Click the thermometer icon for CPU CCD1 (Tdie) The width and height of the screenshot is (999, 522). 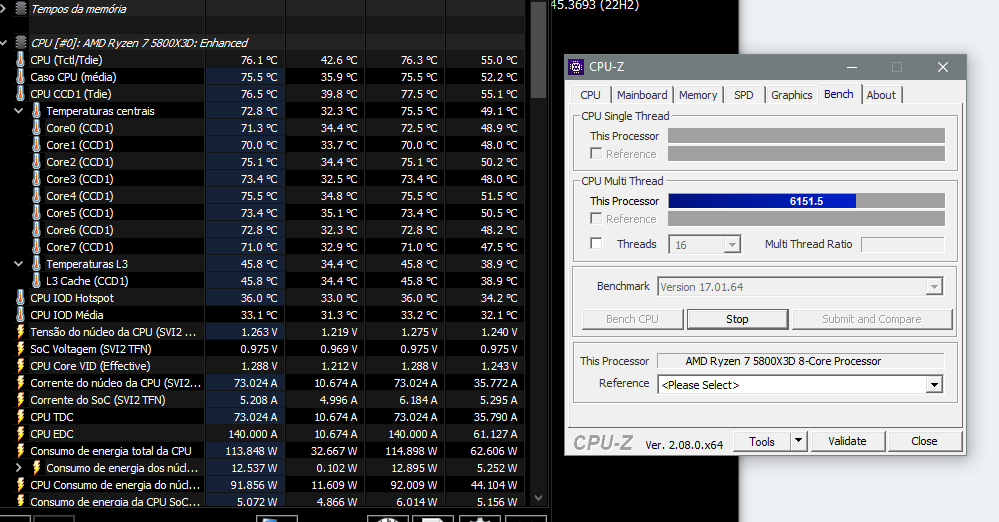pyautogui.click(x=20, y=94)
